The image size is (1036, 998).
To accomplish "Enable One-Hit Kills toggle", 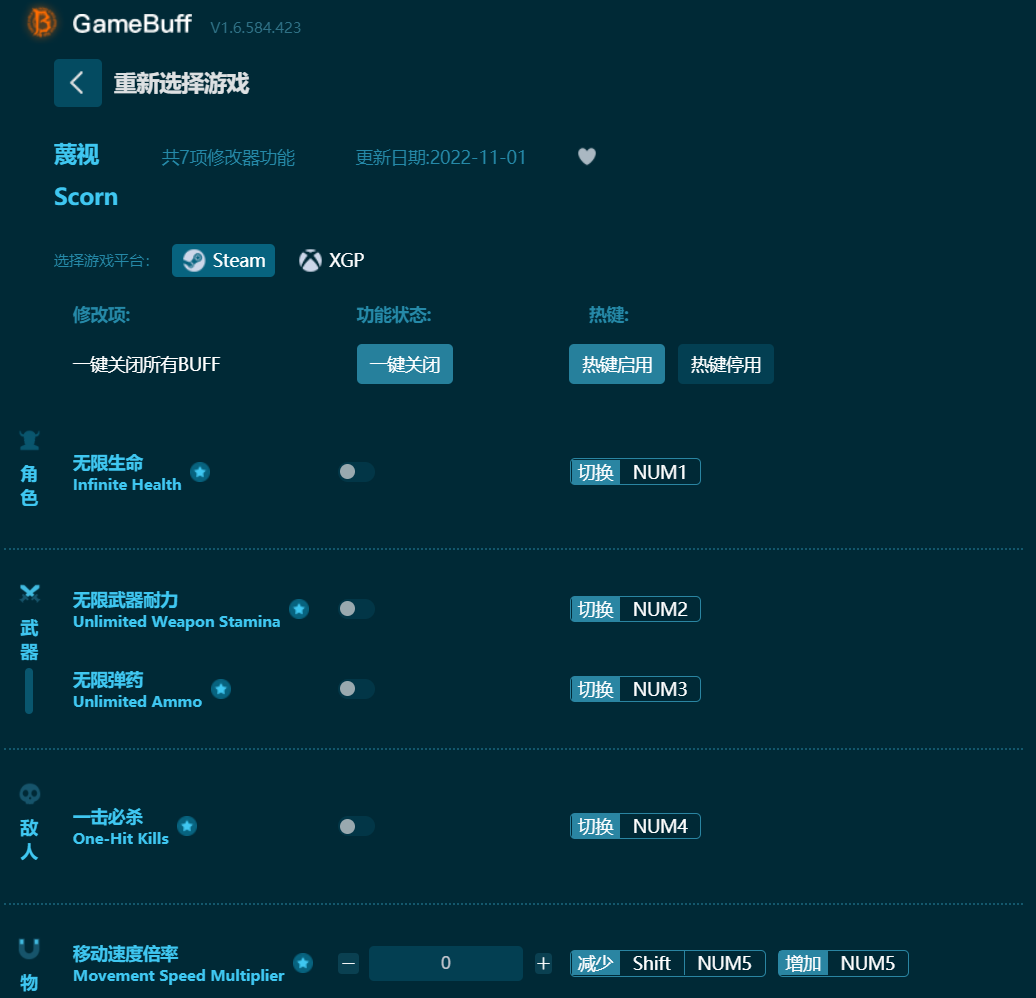I will [356, 826].
